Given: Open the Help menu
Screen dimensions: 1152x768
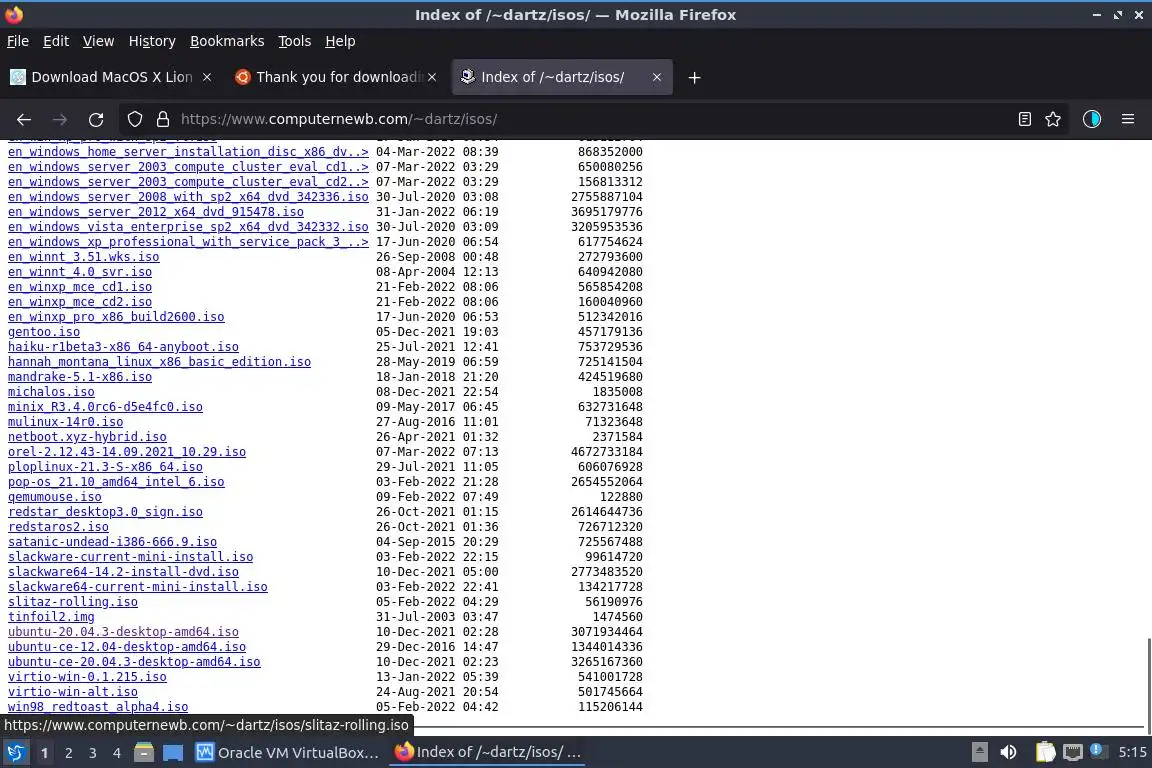Looking at the screenshot, I should (340, 41).
